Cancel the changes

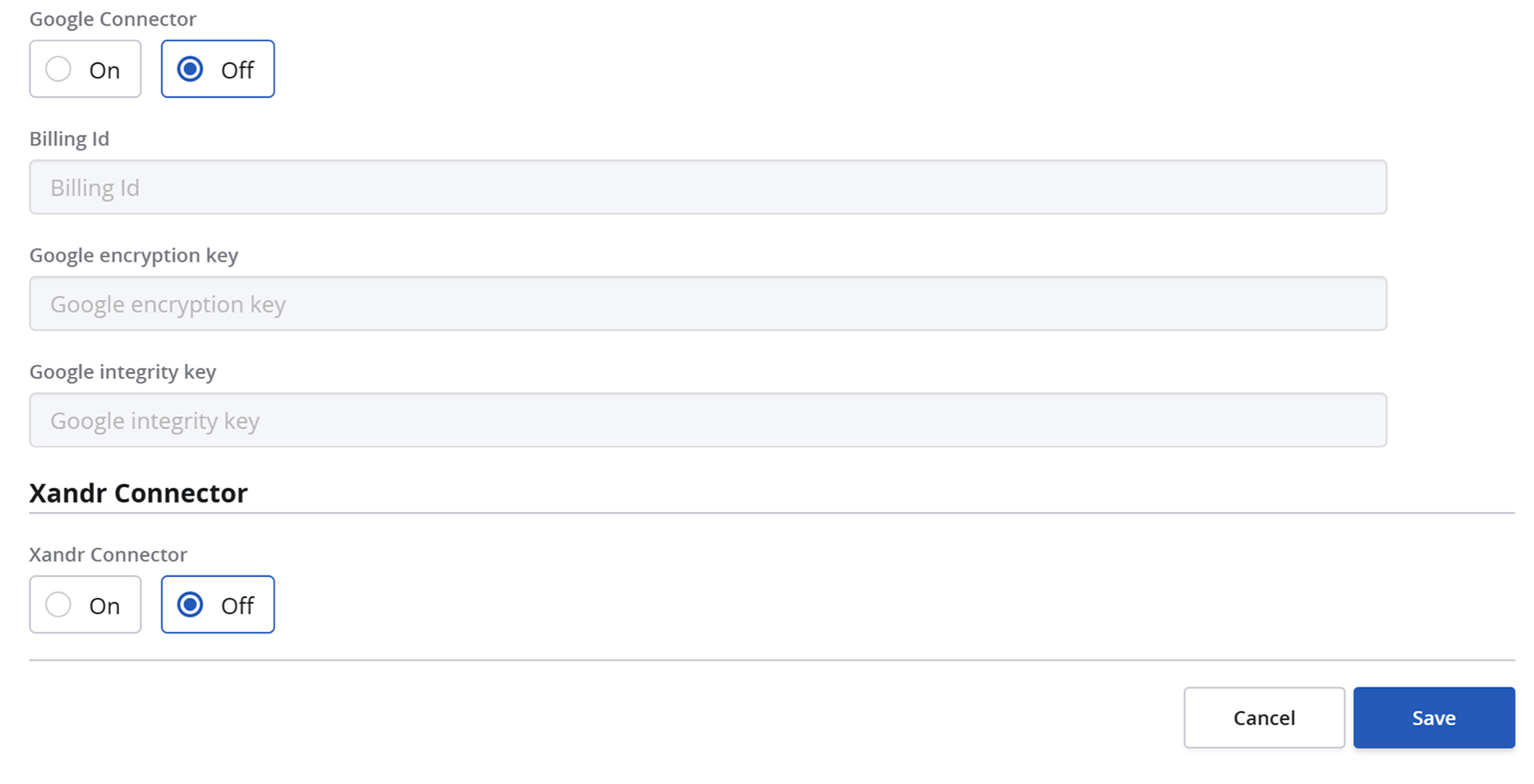pyautogui.click(x=1264, y=717)
